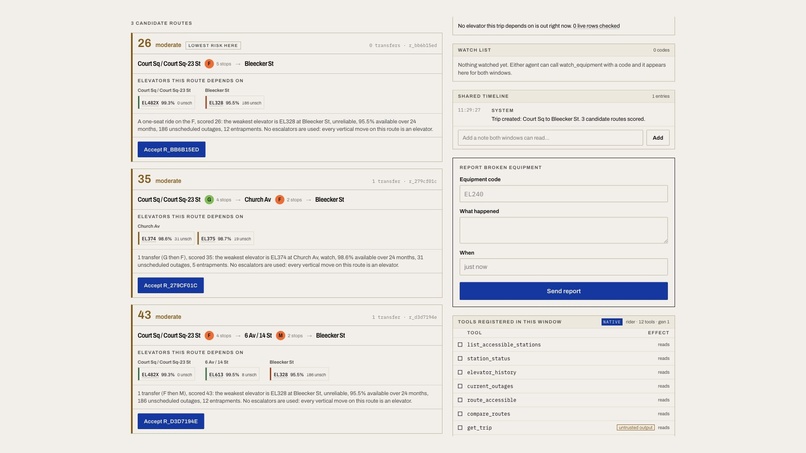Screen dimensions: 806x453
Task: Click the '0 transfers · r_bb6b15ed' route ID text
Action: click(403, 45)
